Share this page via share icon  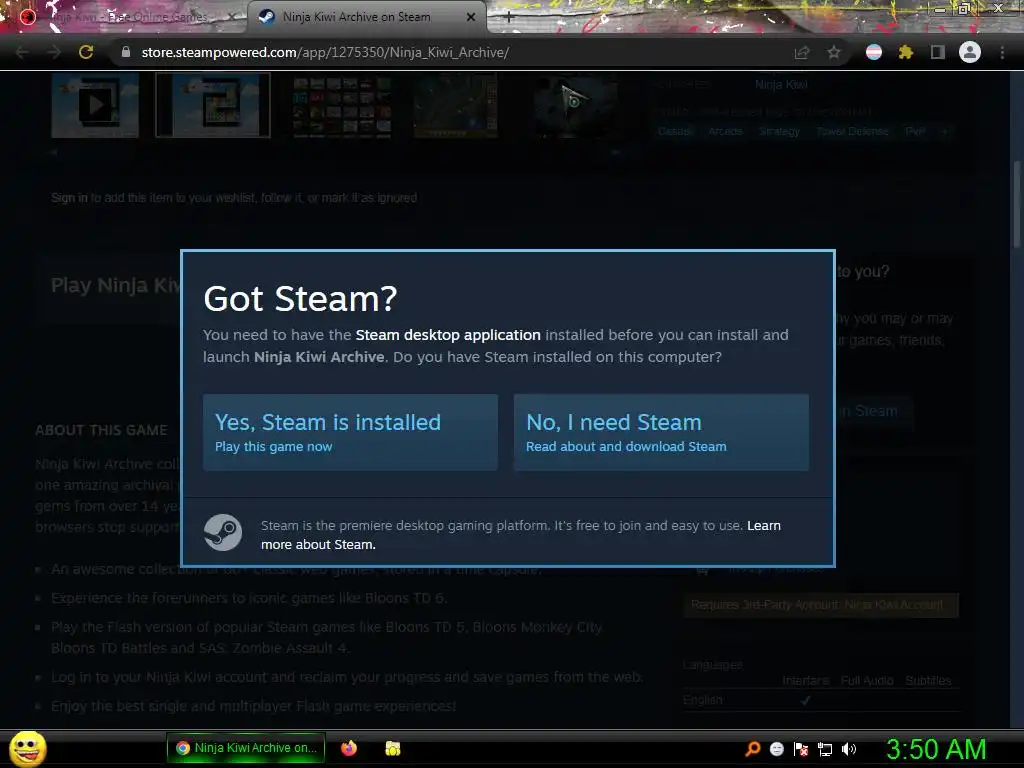801,52
